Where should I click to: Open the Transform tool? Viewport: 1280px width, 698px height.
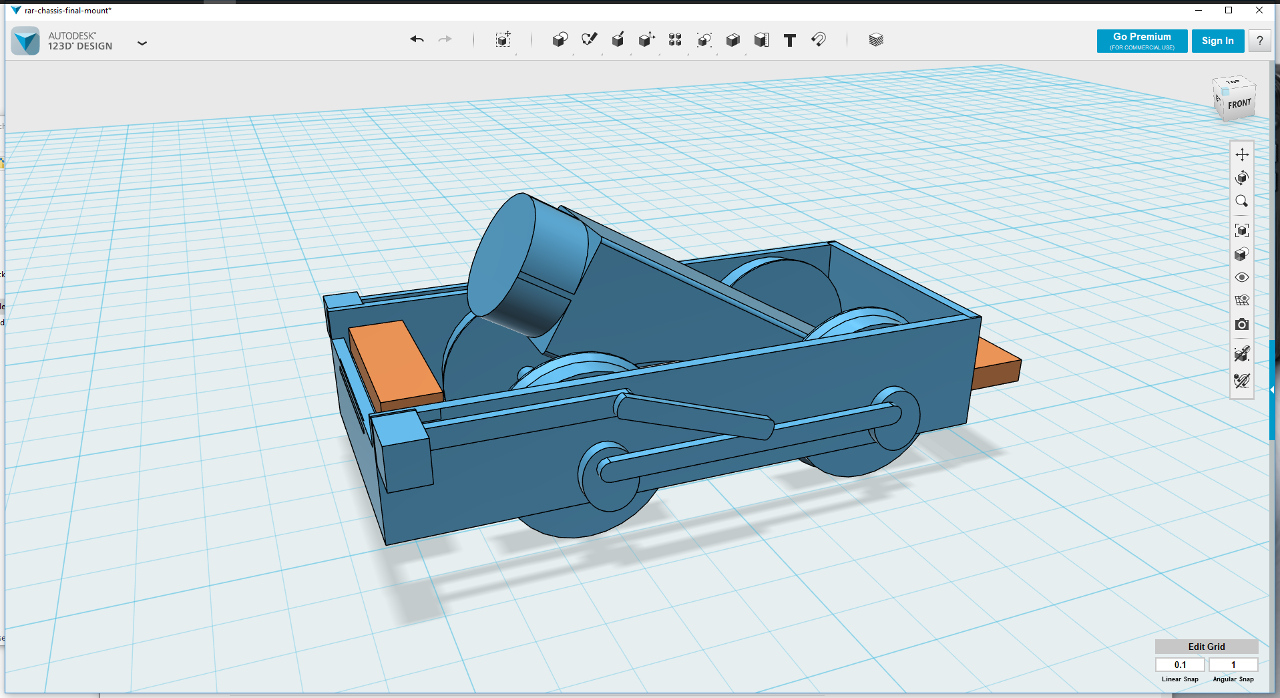pos(503,40)
